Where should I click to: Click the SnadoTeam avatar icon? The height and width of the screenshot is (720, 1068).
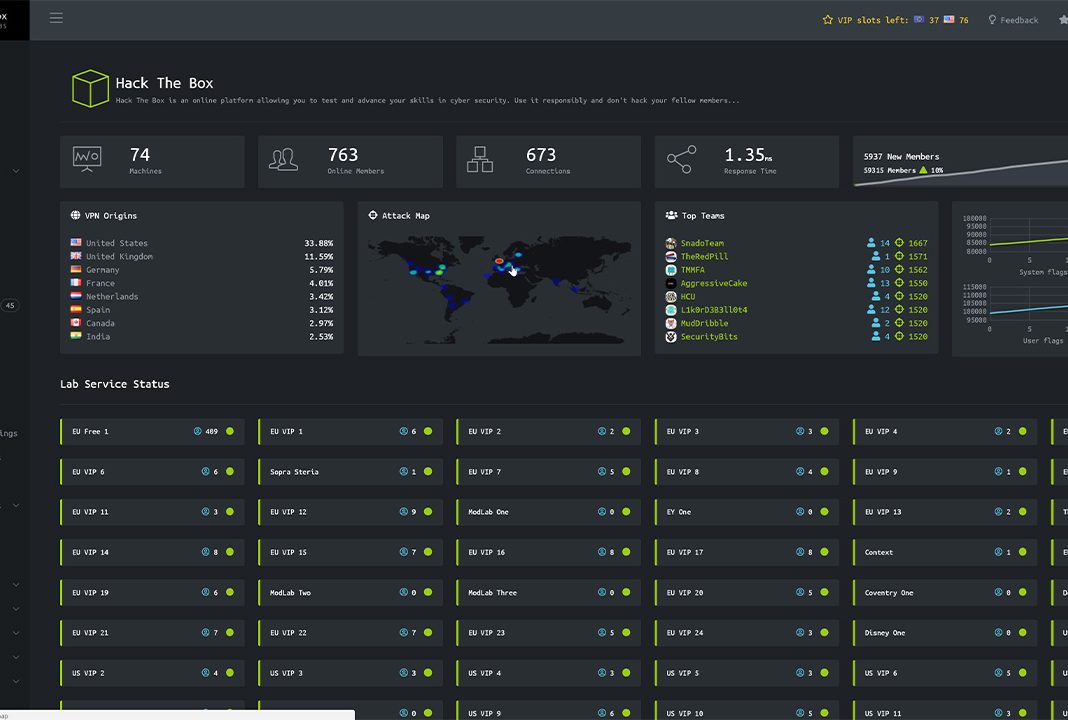(x=671, y=243)
